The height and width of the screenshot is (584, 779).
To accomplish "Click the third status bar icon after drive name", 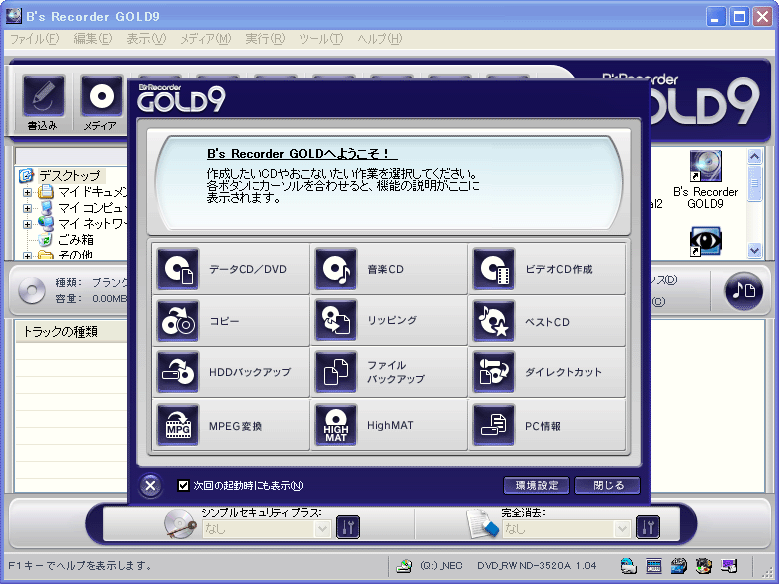I will 679,566.
